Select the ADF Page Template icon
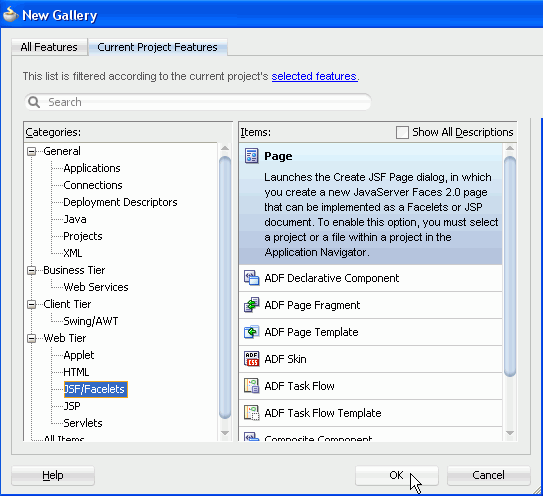The width and height of the screenshot is (543, 496). 251,332
